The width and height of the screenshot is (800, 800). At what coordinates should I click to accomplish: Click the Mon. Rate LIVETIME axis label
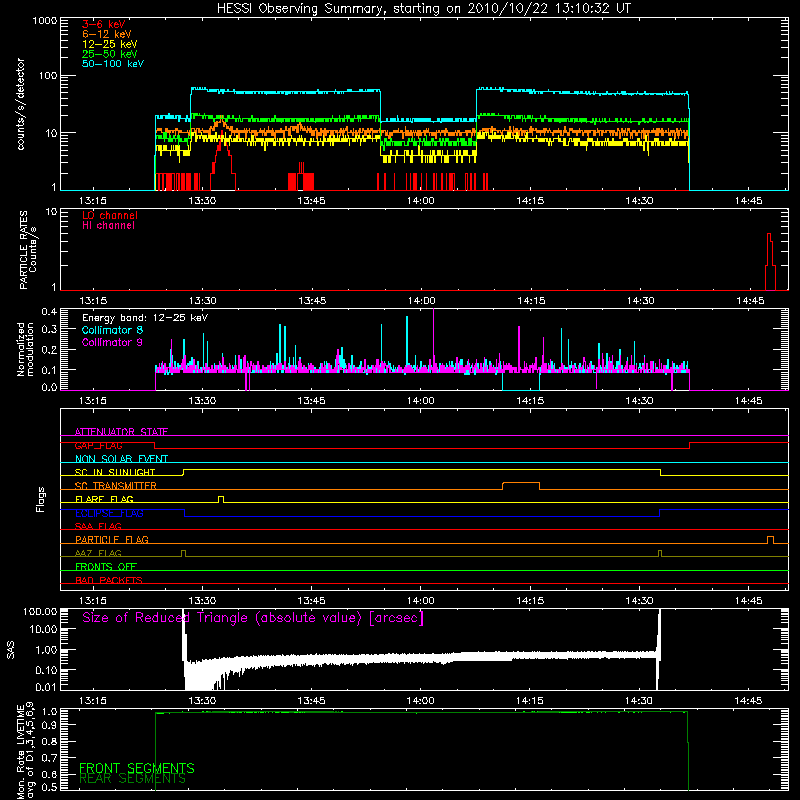(x=26, y=751)
